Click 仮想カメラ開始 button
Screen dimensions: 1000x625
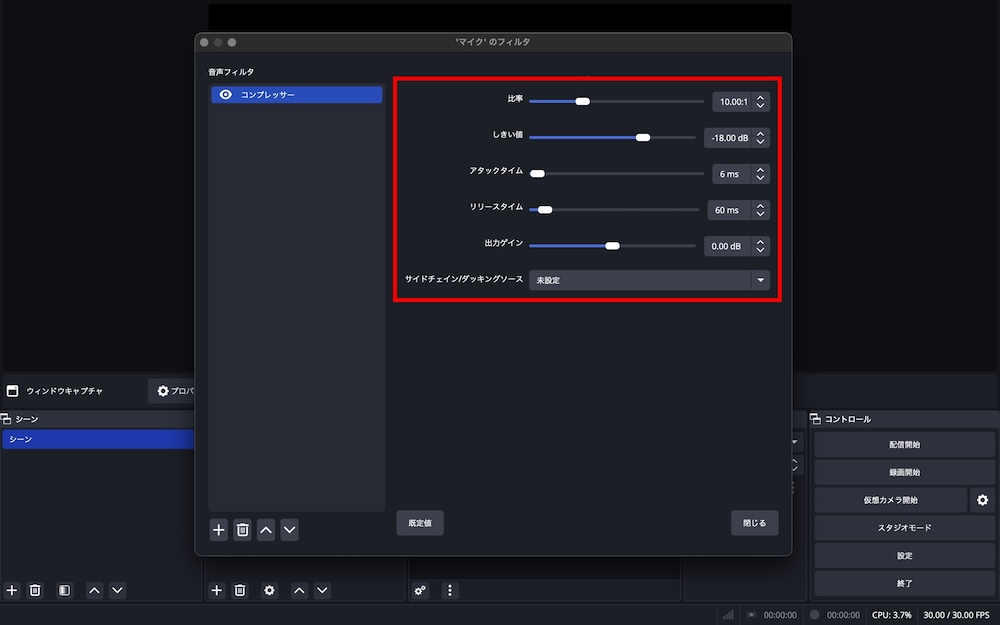(890, 500)
